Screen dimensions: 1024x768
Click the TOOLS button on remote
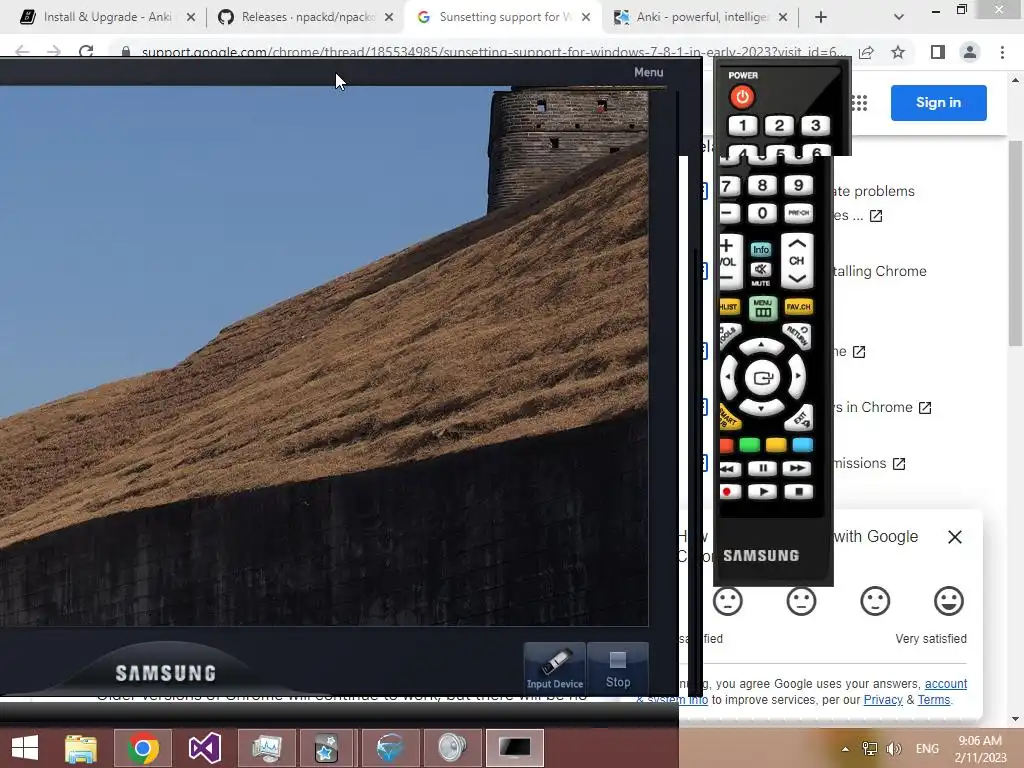click(729, 336)
